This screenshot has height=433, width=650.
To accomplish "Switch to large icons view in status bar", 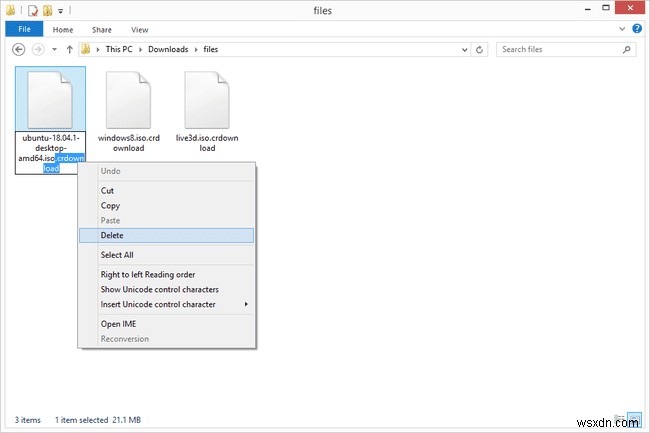I will [634, 418].
